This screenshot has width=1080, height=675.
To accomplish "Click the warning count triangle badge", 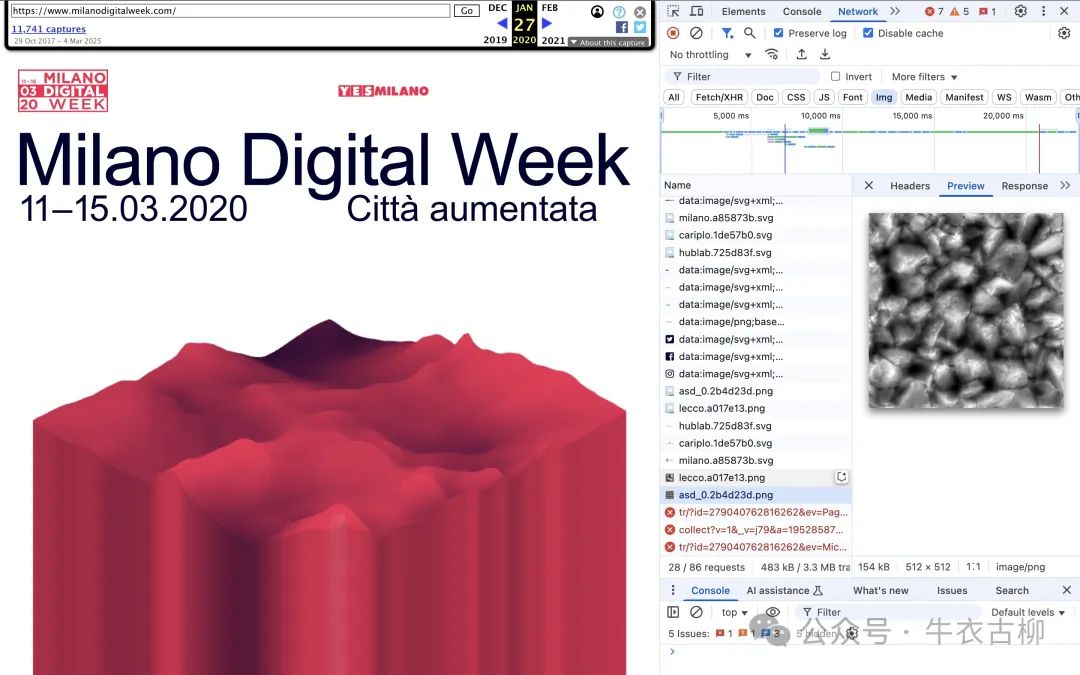I will [x=959, y=11].
